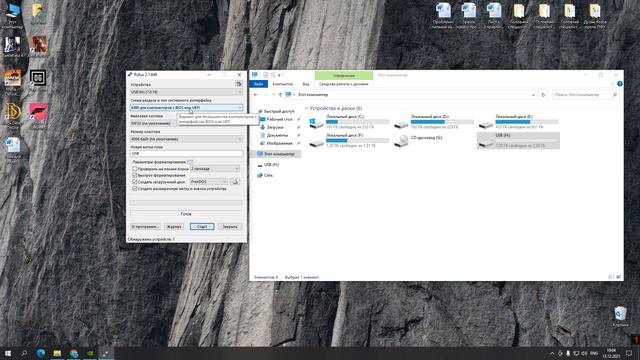Screen dimensions: 640x360
Task: Open taskbar search magnifier
Action: [24, 353]
